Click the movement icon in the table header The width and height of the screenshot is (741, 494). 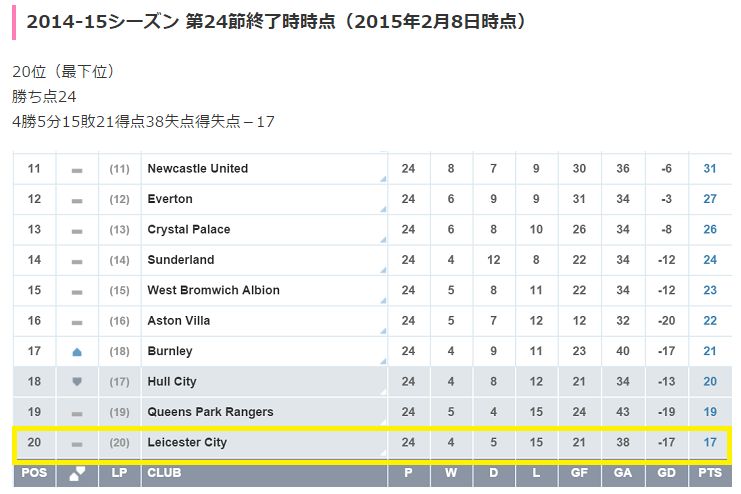[x=77, y=473]
